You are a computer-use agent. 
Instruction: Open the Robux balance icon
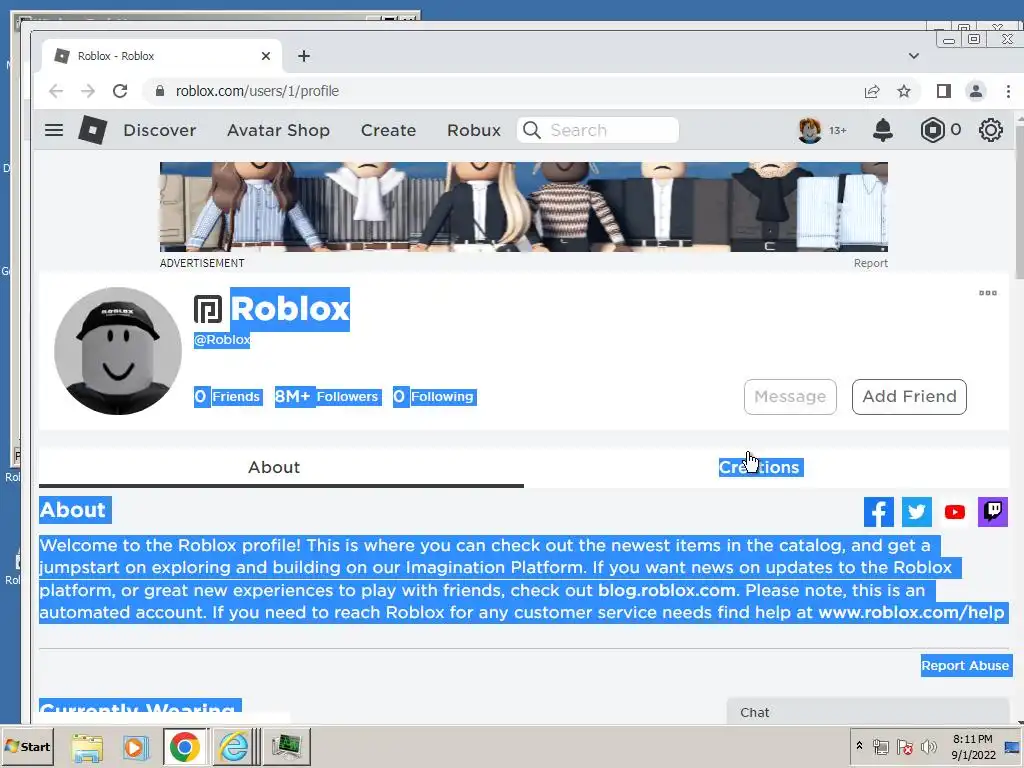(933, 130)
